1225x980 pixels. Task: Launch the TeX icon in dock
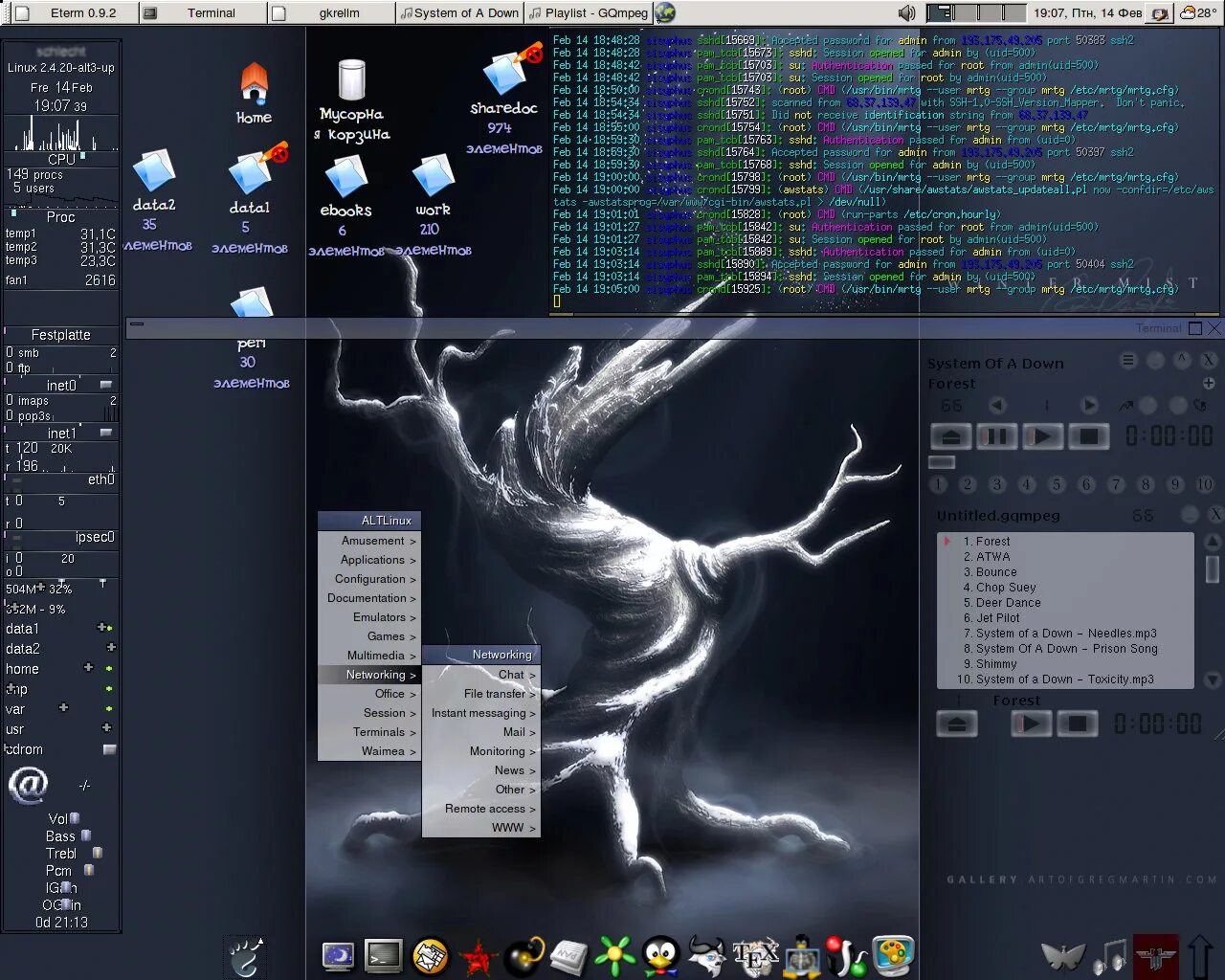click(755, 956)
